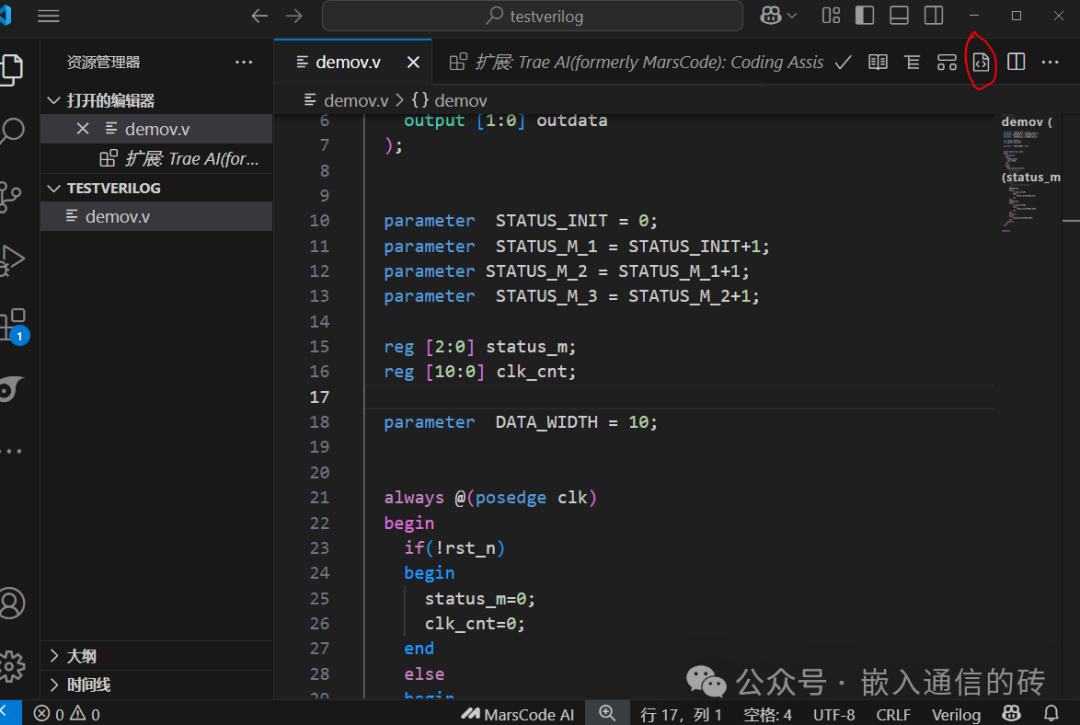Open Settings gear in the activity bar
Viewport: 1080px width, 725px height.
(x=16, y=666)
